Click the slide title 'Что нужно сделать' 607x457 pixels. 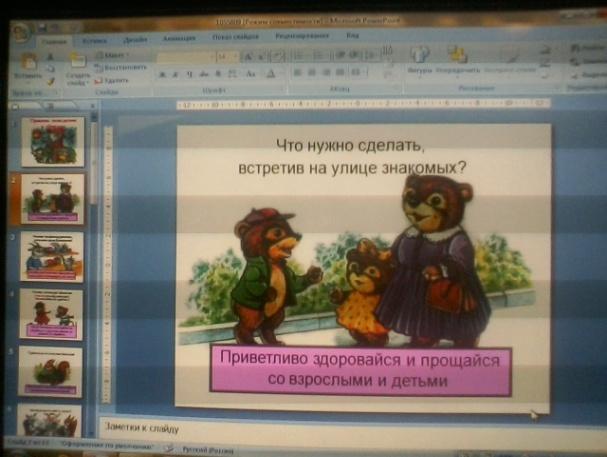pyautogui.click(x=351, y=157)
